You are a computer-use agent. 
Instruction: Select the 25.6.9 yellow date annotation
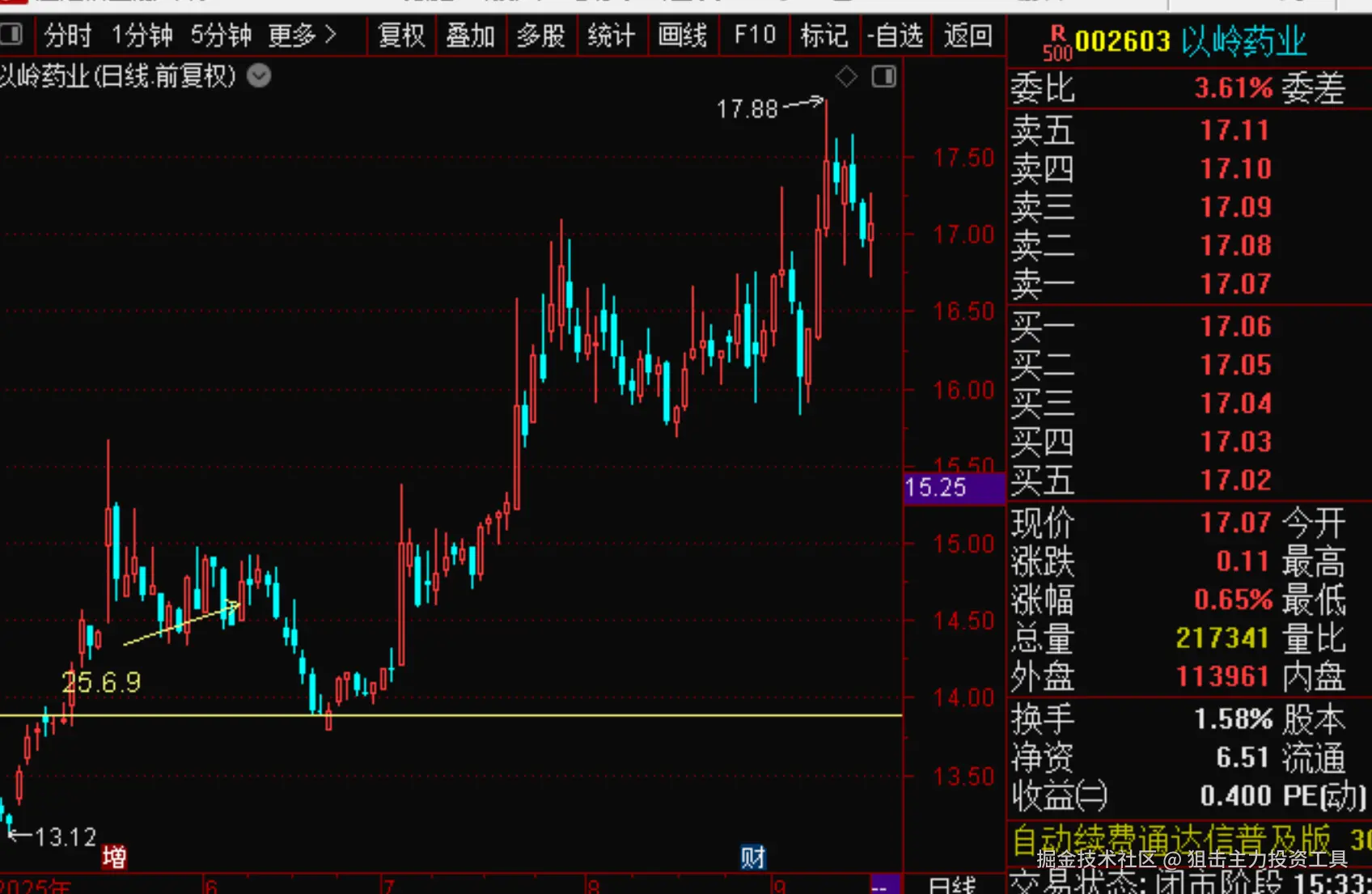pos(101,682)
